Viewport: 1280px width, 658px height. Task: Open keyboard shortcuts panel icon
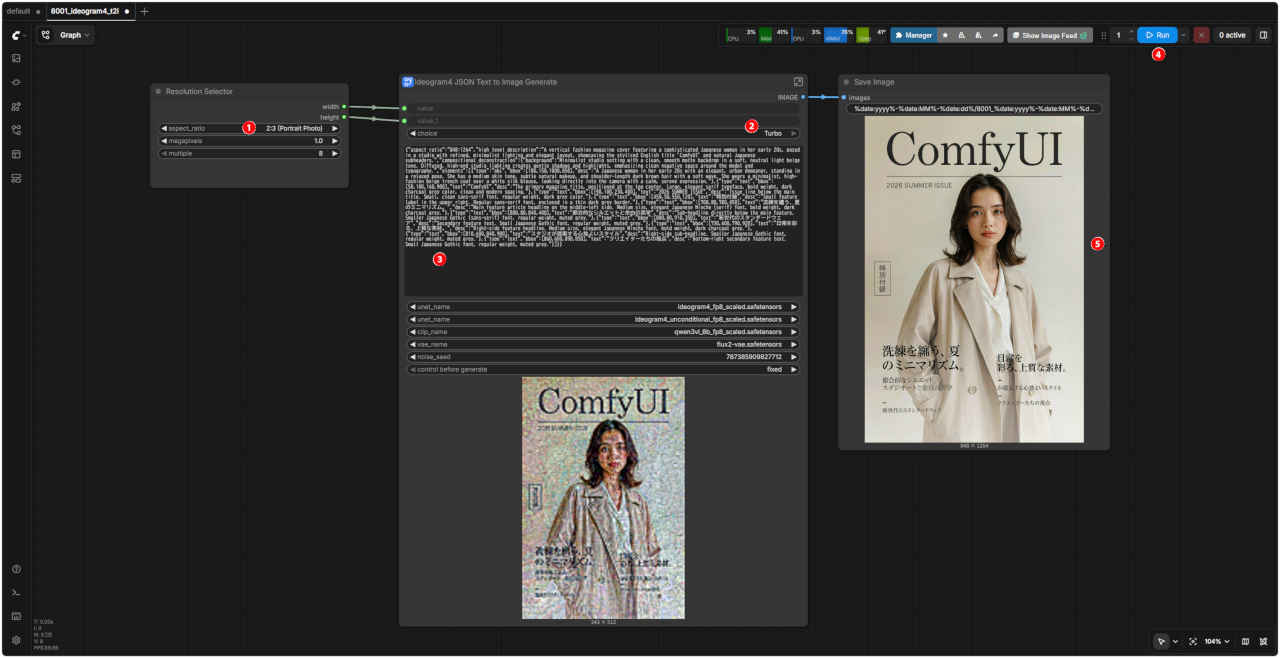click(16, 616)
